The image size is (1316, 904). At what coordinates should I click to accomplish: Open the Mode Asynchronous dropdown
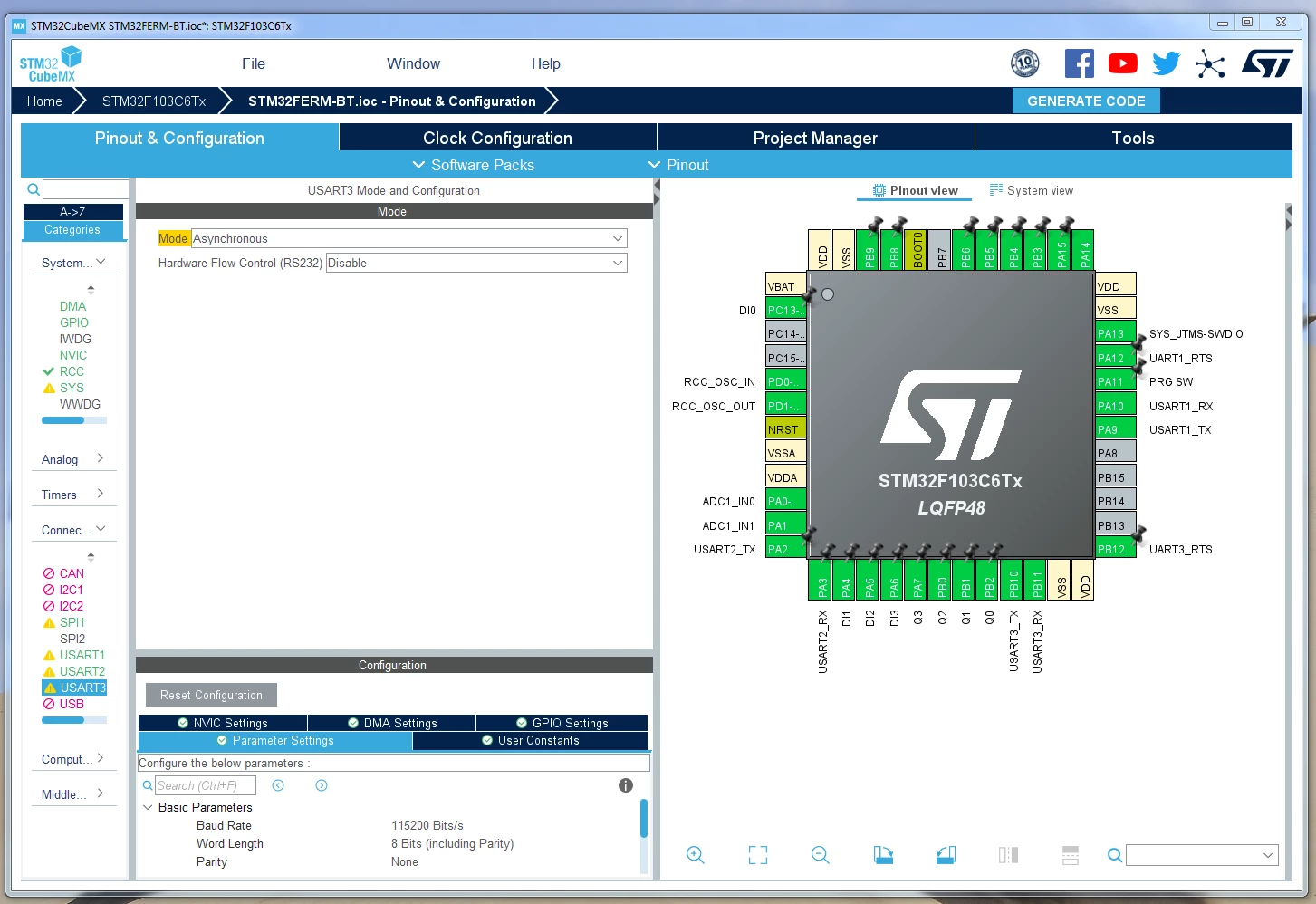pyautogui.click(x=408, y=238)
